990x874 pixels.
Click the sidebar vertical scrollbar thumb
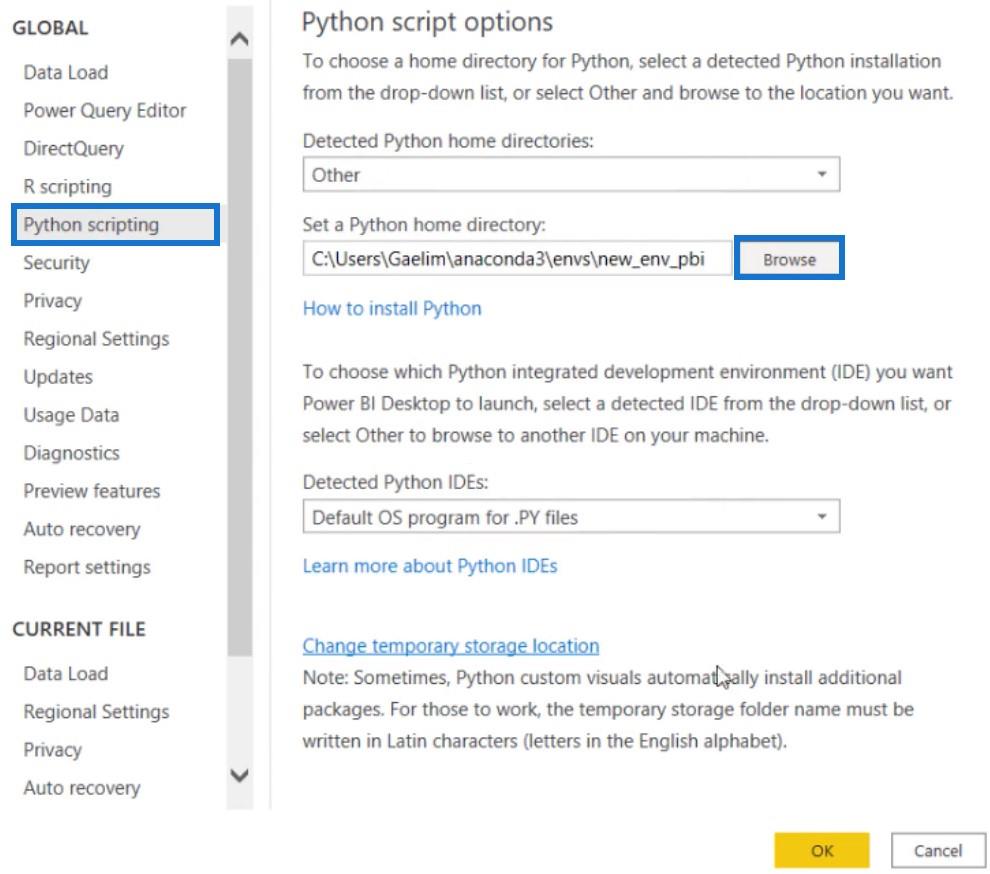239,357
